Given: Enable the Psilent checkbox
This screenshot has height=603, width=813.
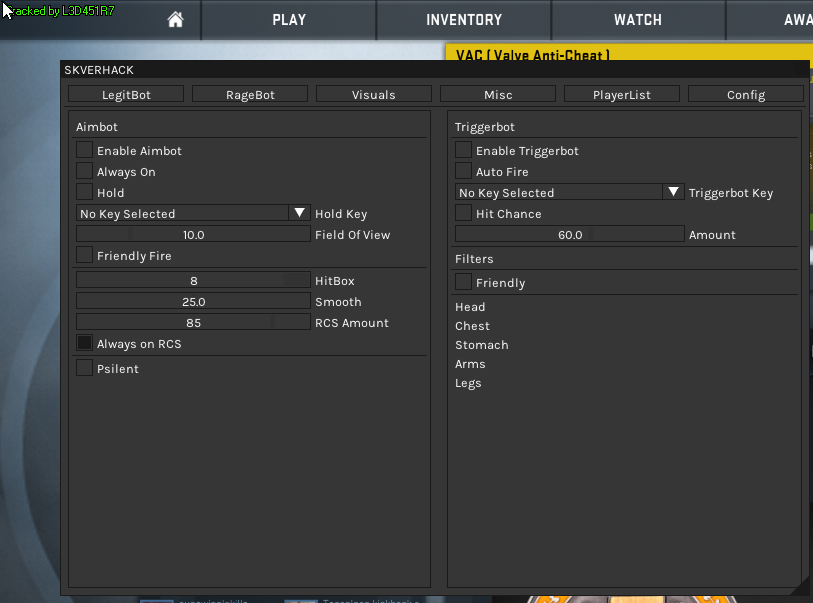Looking at the screenshot, I should tap(85, 368).
